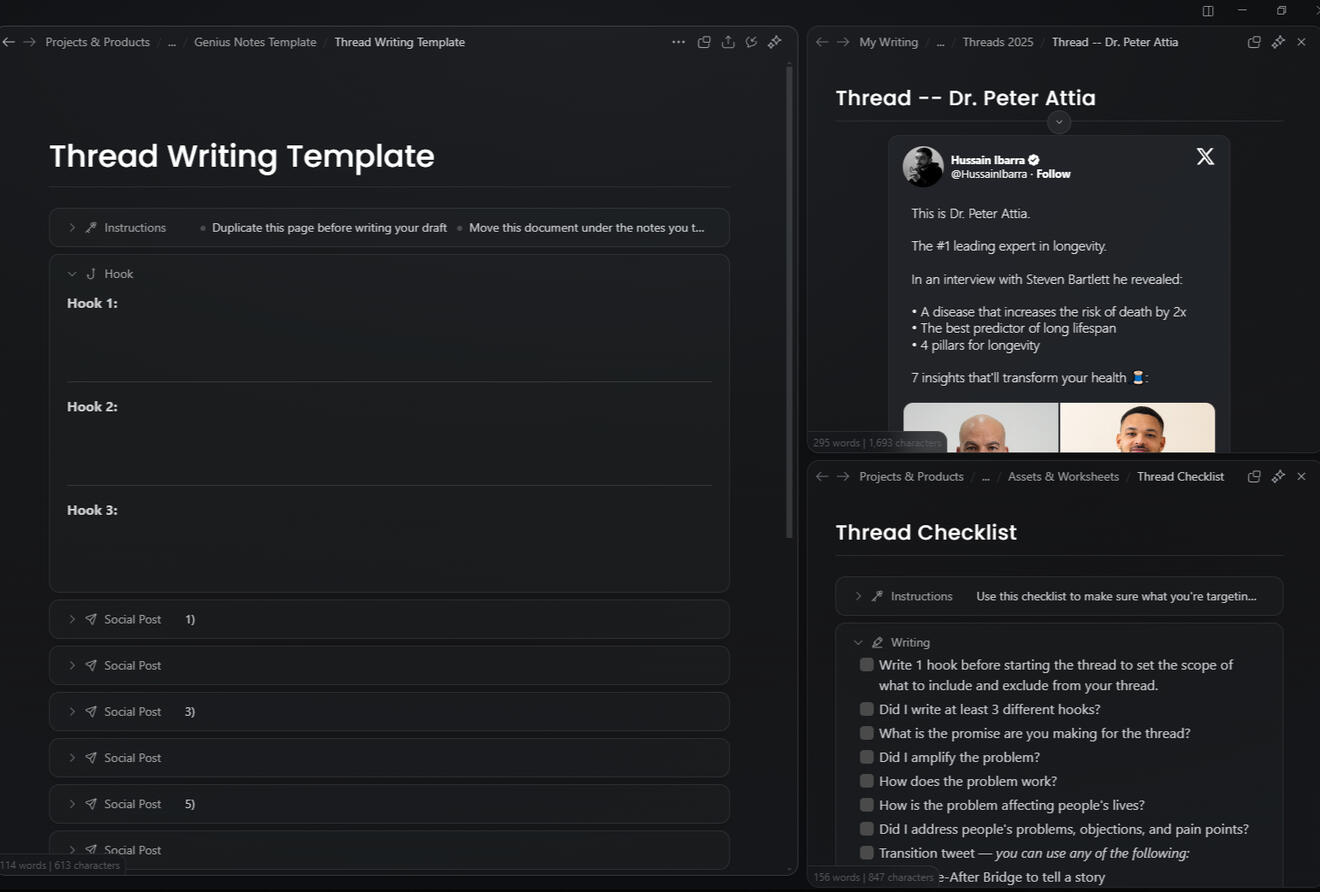Click the ellipsis breadcrumb in the left pane

172,42
